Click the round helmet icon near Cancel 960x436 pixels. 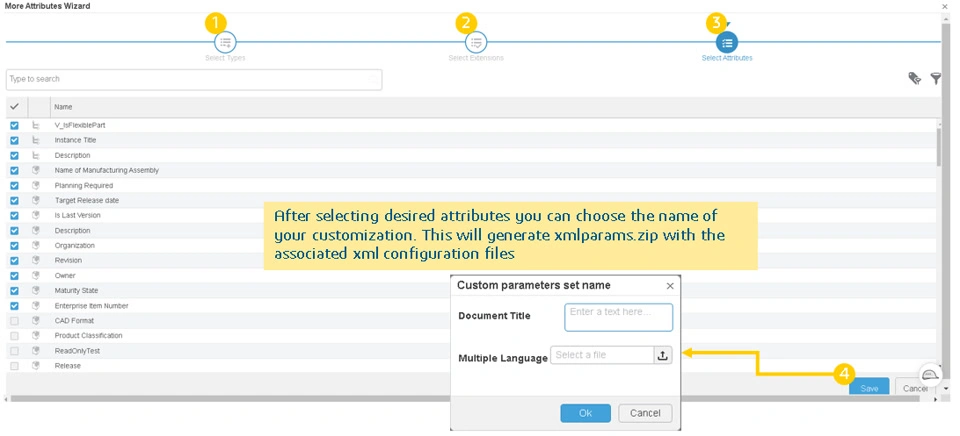[929, 374]
